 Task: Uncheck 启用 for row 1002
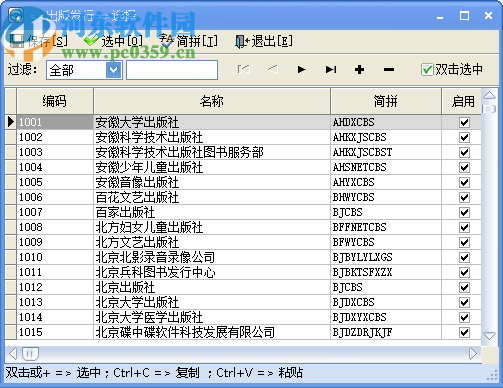pos(464,137)
